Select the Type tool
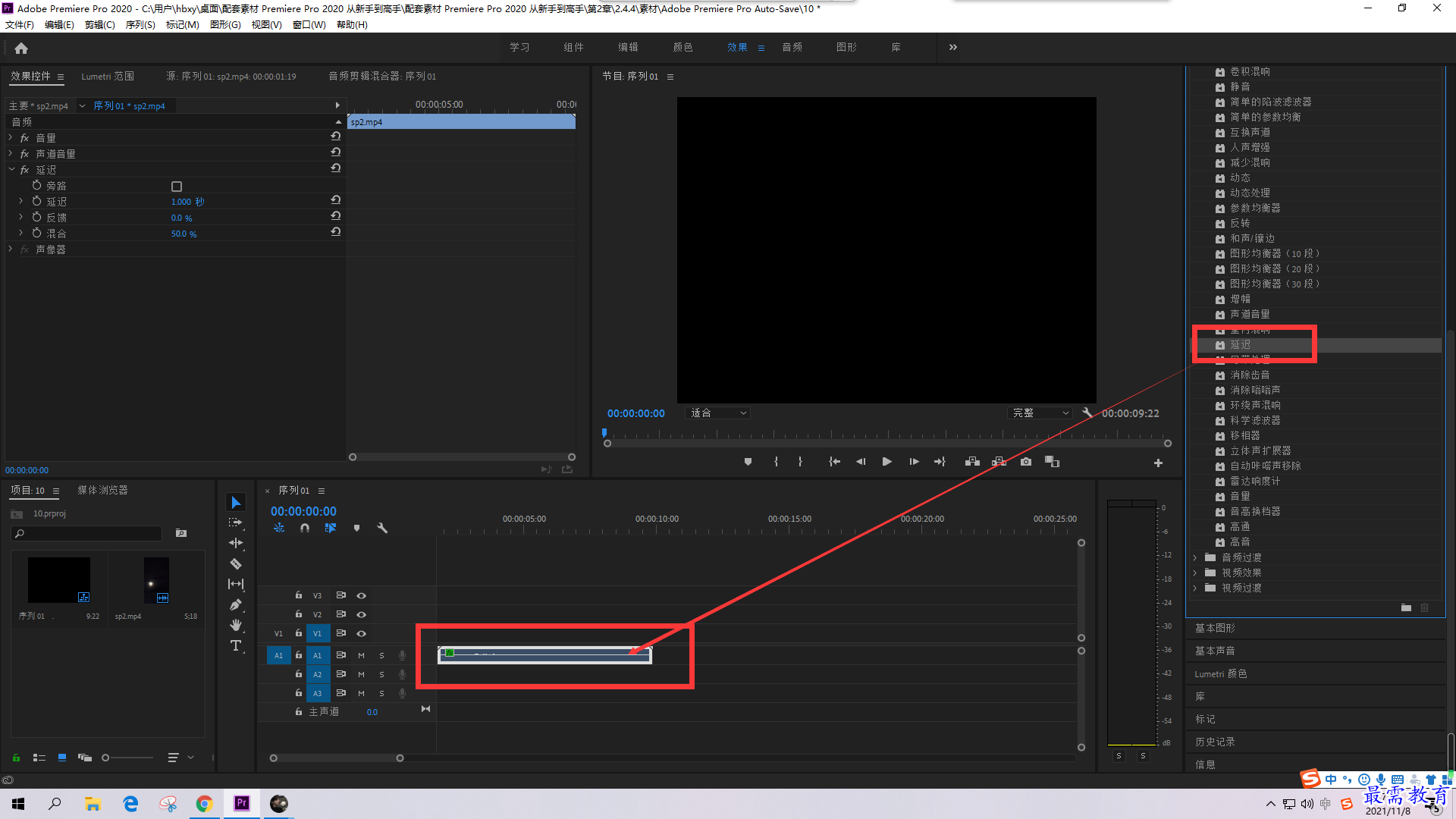1456x819 pixels. 236,645
